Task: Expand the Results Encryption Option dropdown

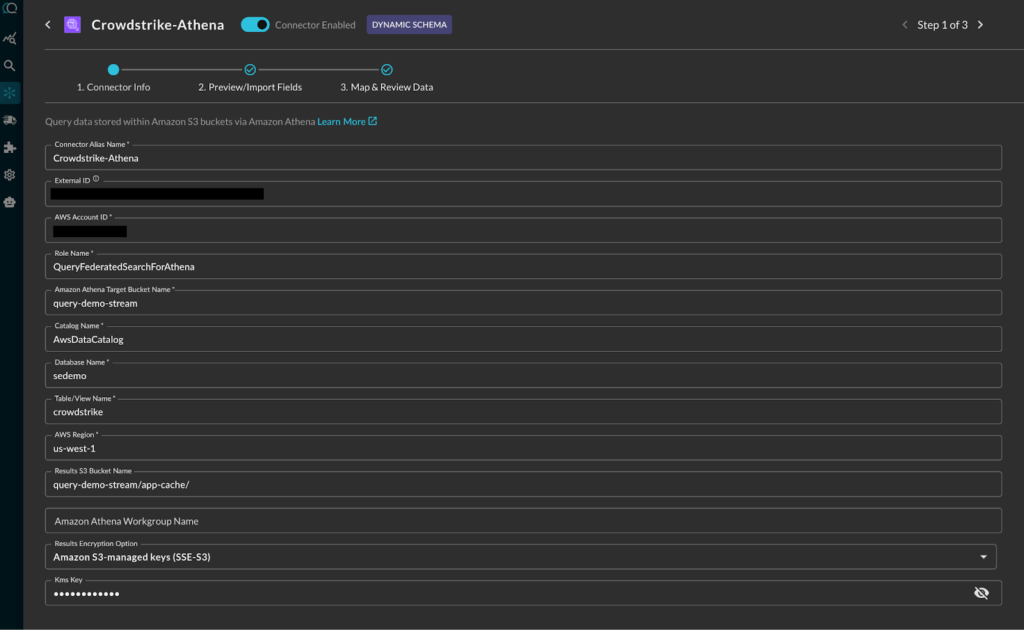Action: (x=982, y=557)
